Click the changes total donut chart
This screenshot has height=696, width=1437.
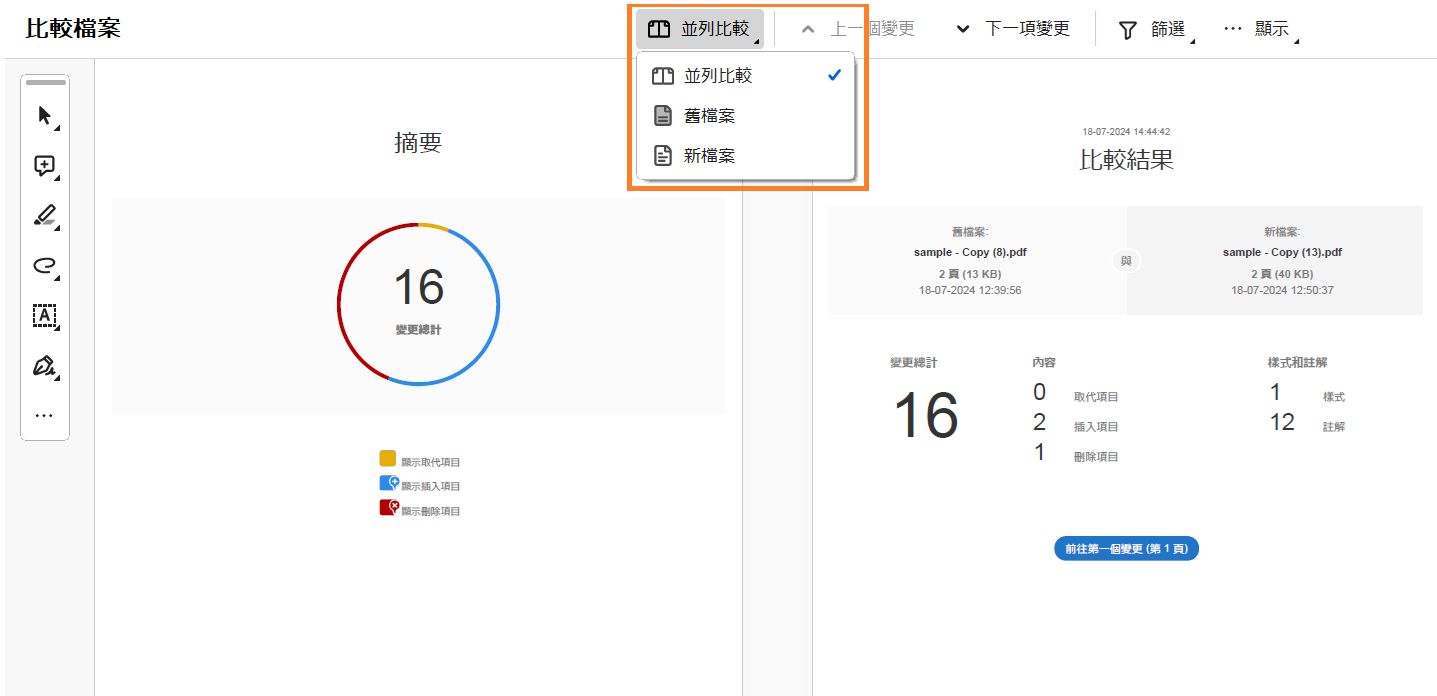[x=417, y=303]
